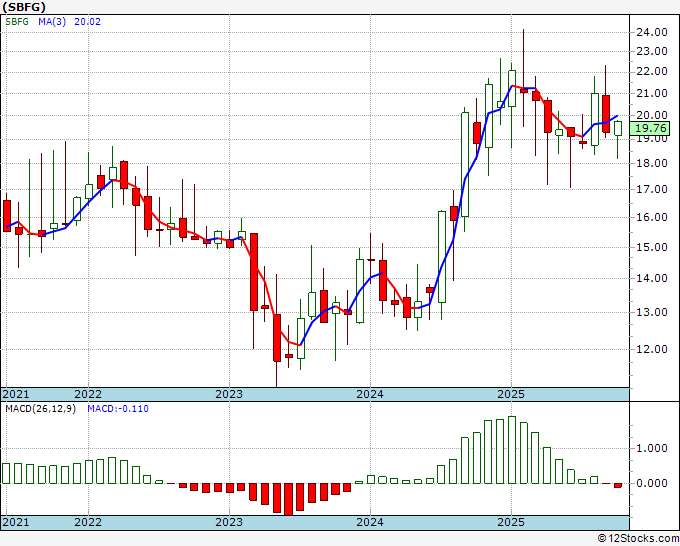Select the 17.00 price axis level
Screen dimensions: 680x546
pyautogui.click(x=651, y=189)
